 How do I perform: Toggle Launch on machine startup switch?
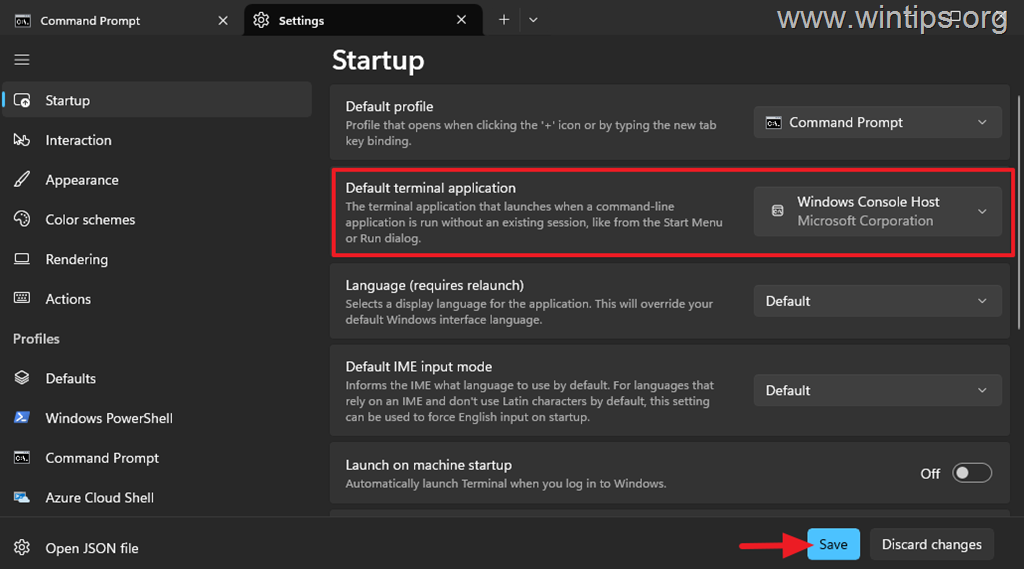click(x=972, y=473)
